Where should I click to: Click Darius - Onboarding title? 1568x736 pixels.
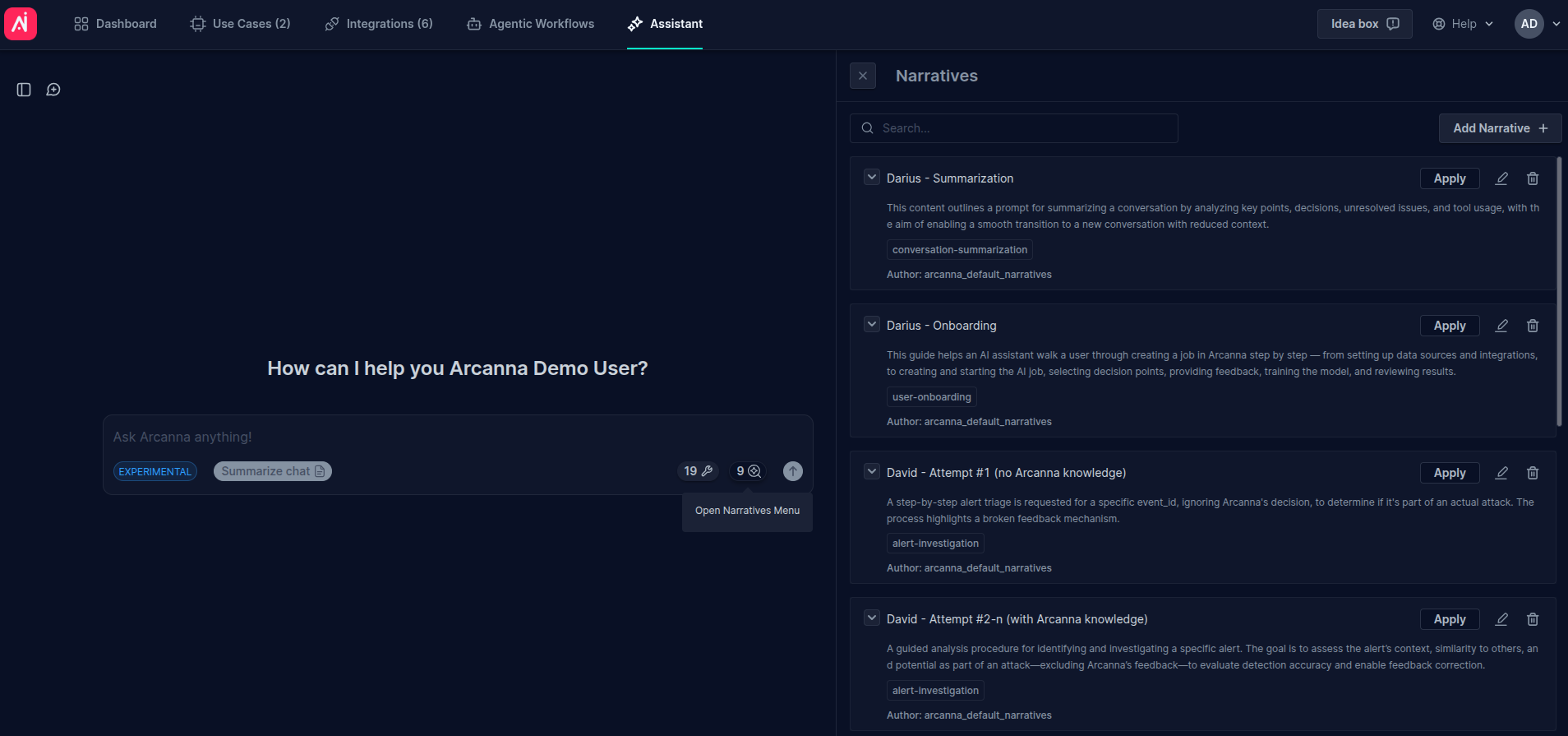pyautogui.click(x=942, y=326)
